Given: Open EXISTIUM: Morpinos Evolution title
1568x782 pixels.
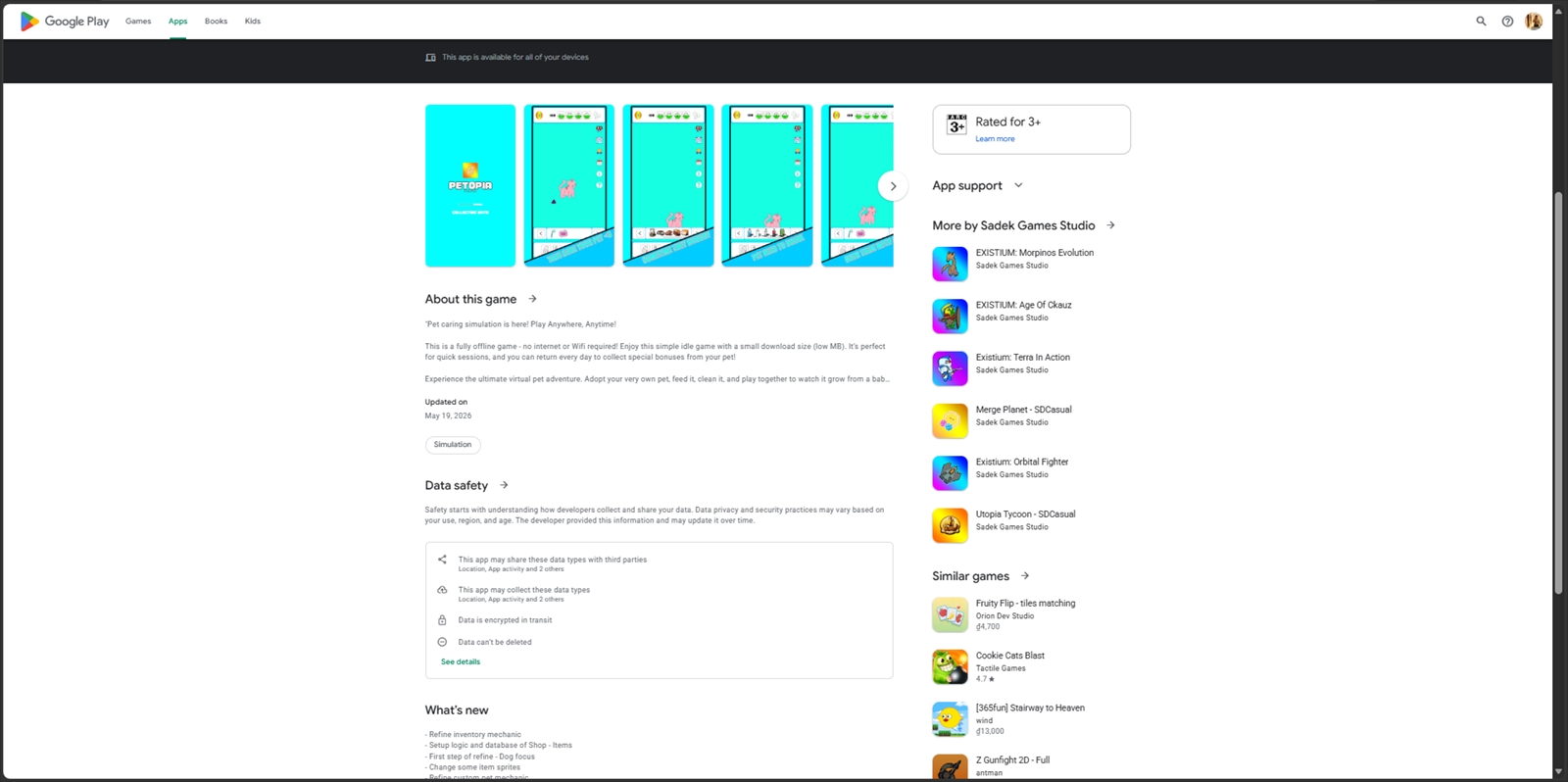Looking at the screenshot, I should [1034, 253].
